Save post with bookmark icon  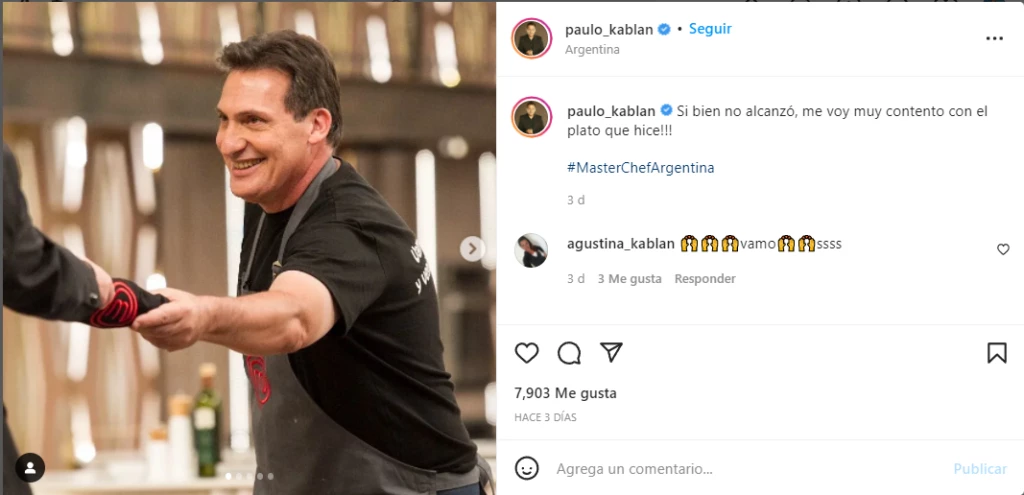[x=997, y=353]
